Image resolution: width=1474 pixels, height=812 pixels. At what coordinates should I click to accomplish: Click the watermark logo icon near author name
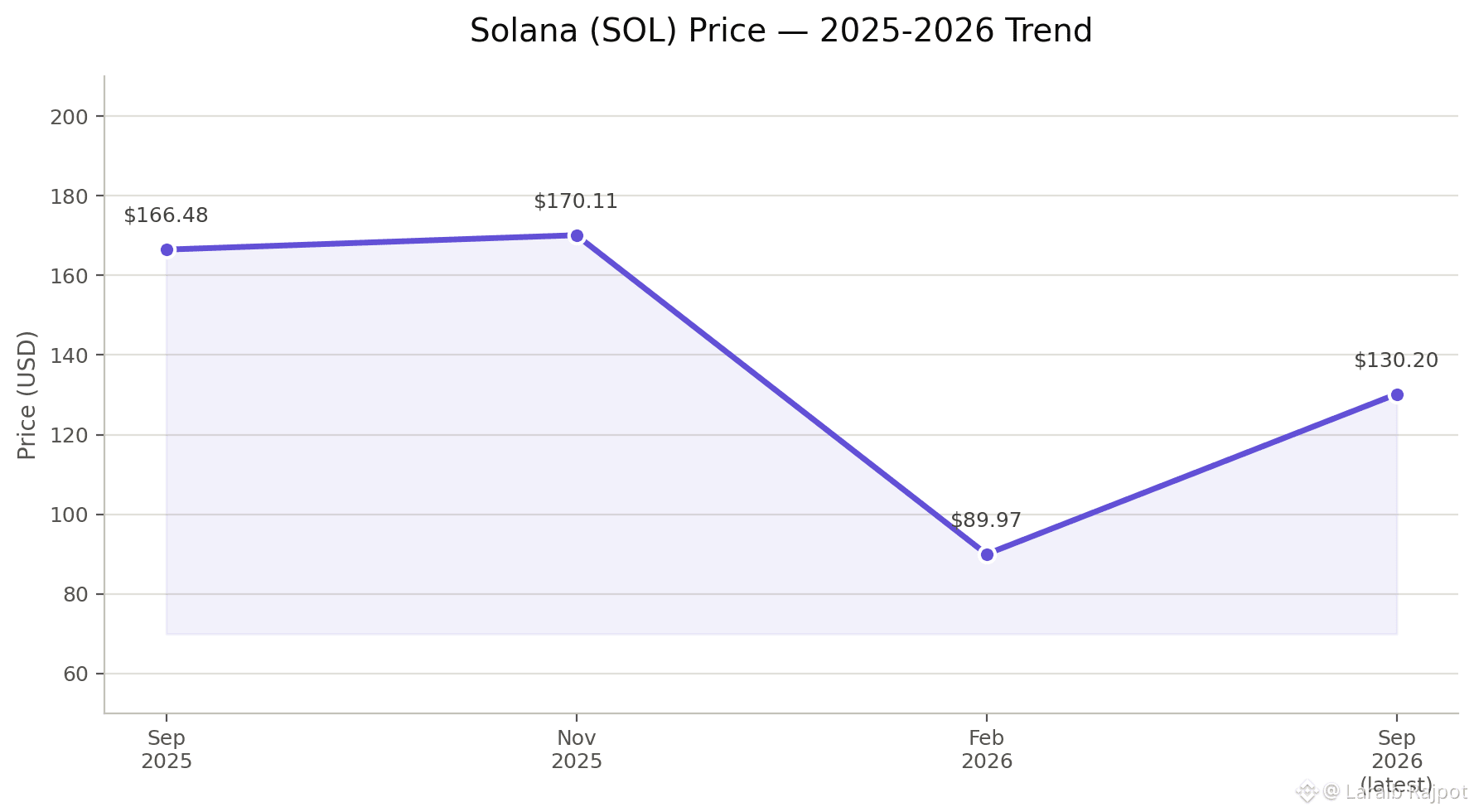pos(1307,792)
